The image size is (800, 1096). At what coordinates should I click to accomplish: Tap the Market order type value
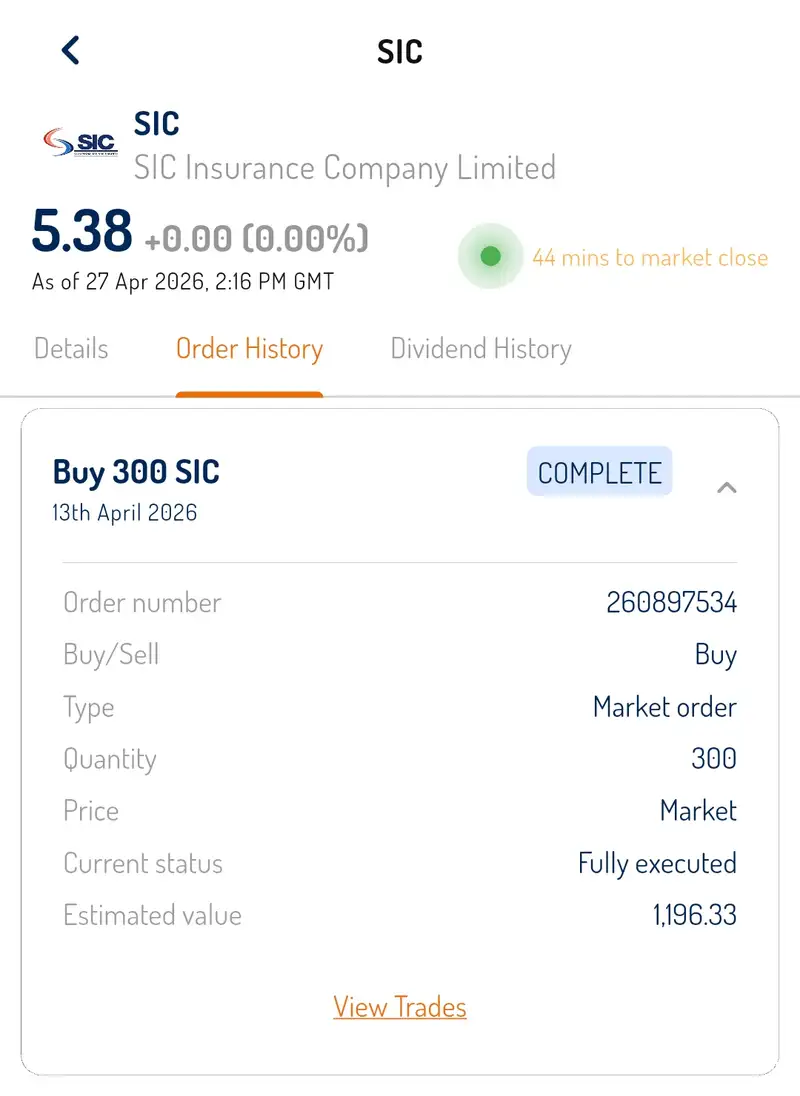tap(664, 707)
